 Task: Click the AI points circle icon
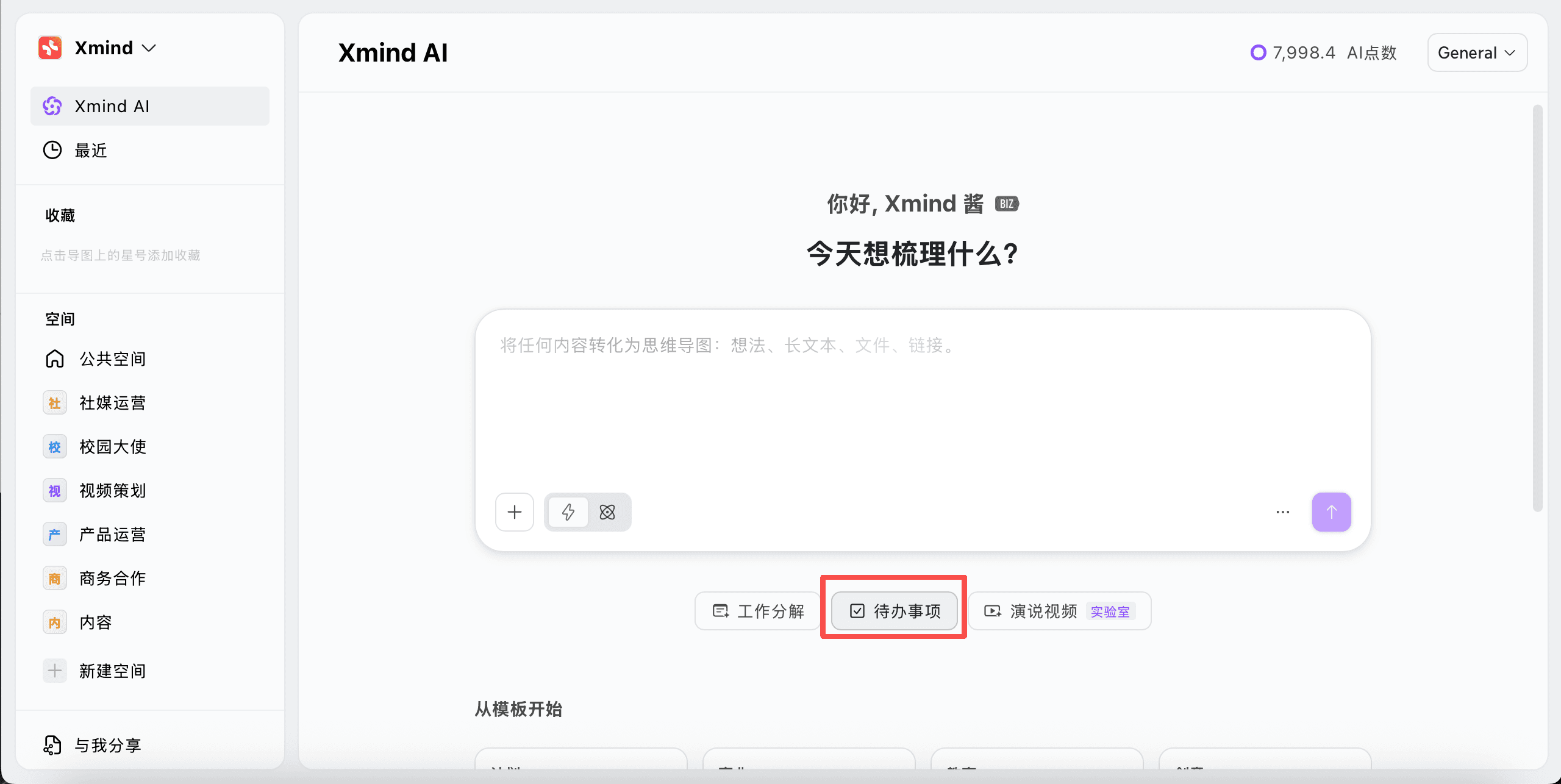(x=1258, y=52)
